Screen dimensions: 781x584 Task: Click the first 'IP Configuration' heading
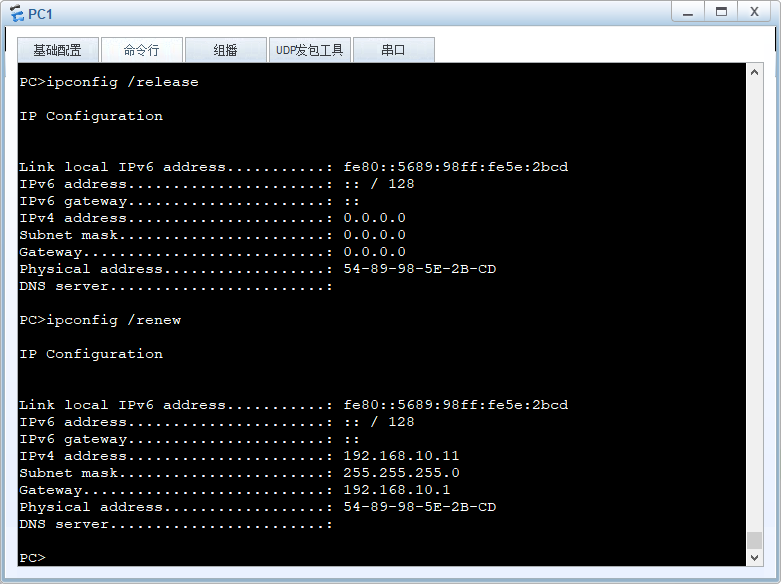91,116
